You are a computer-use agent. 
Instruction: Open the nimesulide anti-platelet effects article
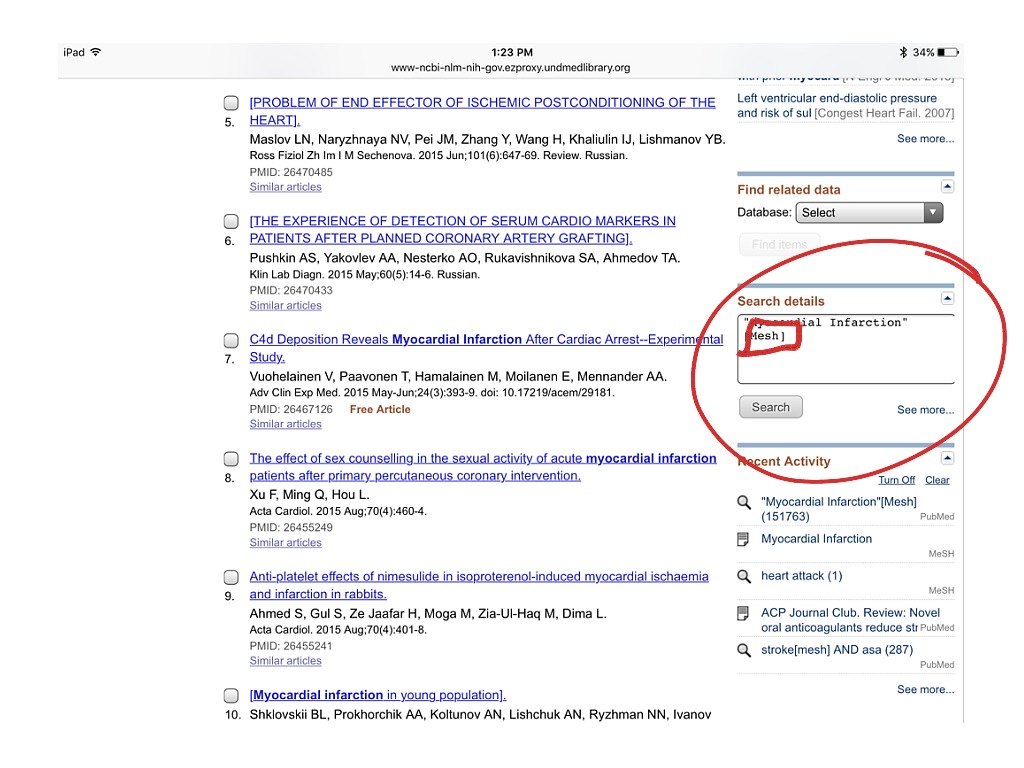pos(479,585)
